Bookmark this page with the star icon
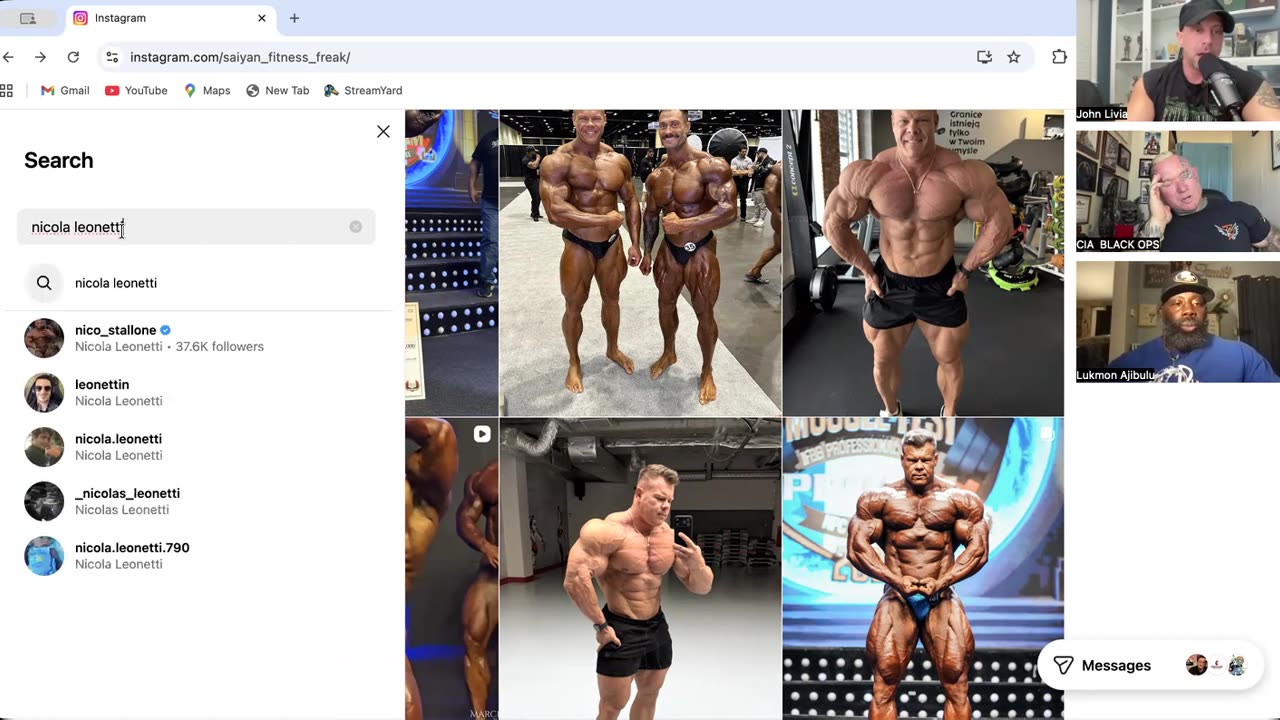Image resolution: width=1280 pixels, height=720 pixels. click(1014, 57)
